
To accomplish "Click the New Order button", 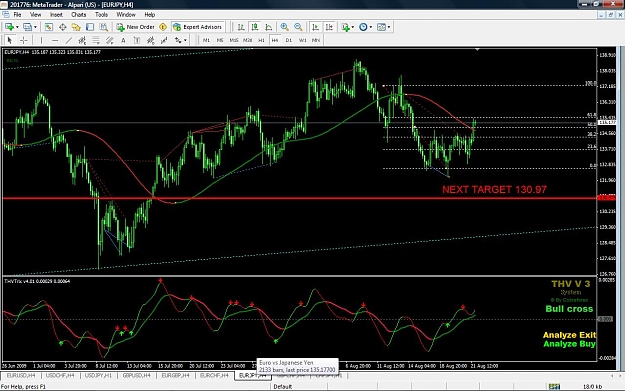I will (136, 27).
